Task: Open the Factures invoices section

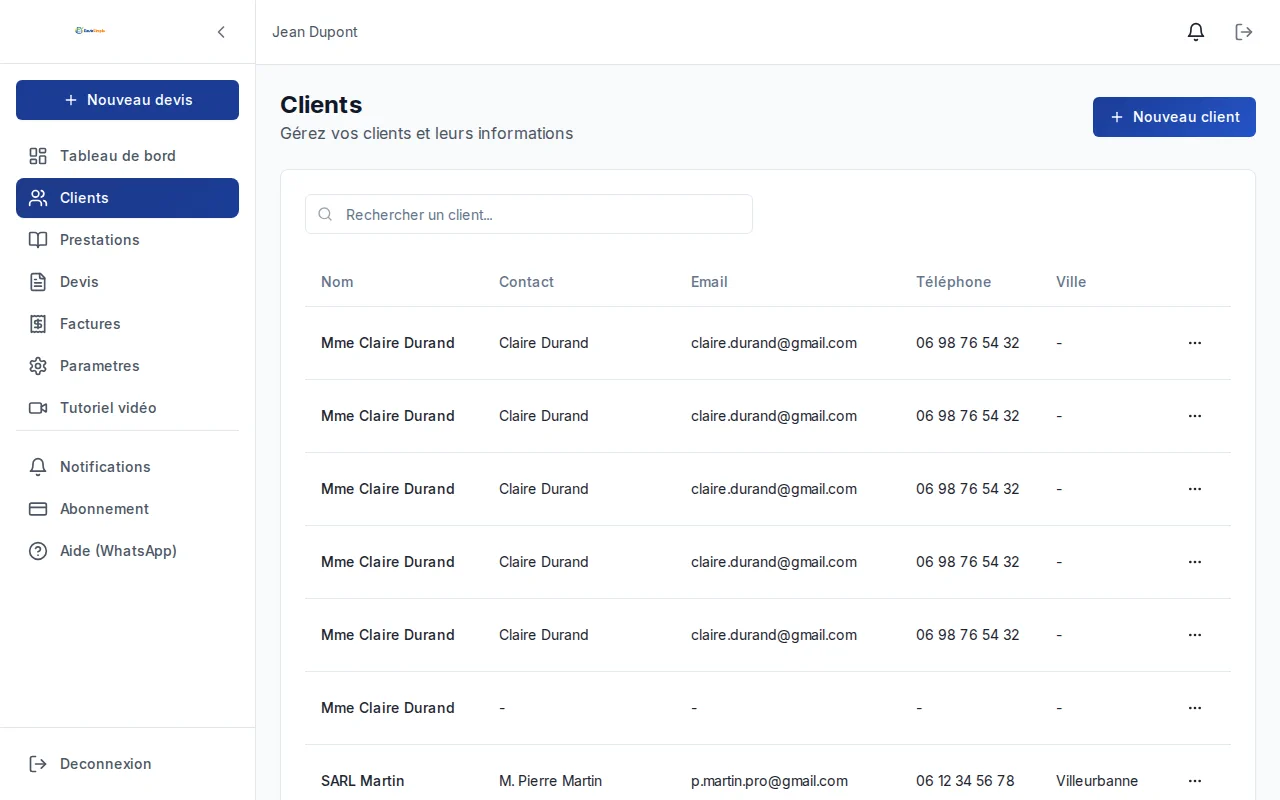Action: click(x=127, y=324)
